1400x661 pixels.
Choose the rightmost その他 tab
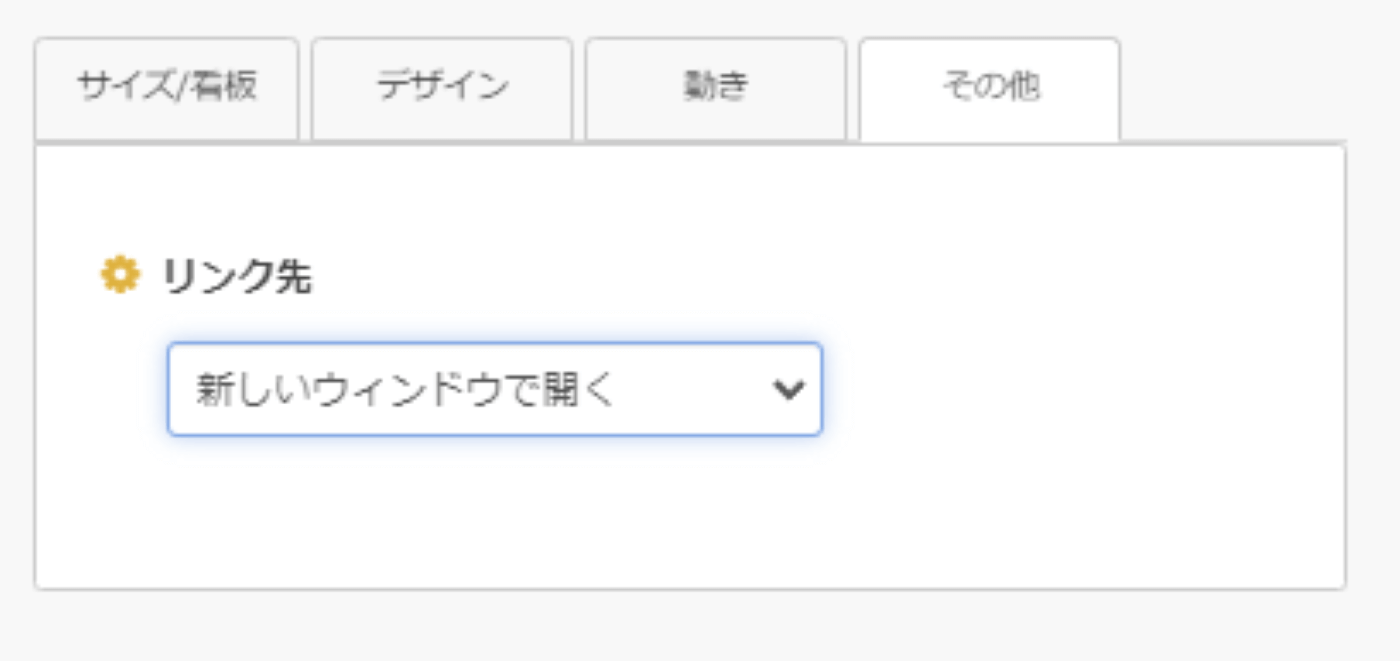point(990,88)
